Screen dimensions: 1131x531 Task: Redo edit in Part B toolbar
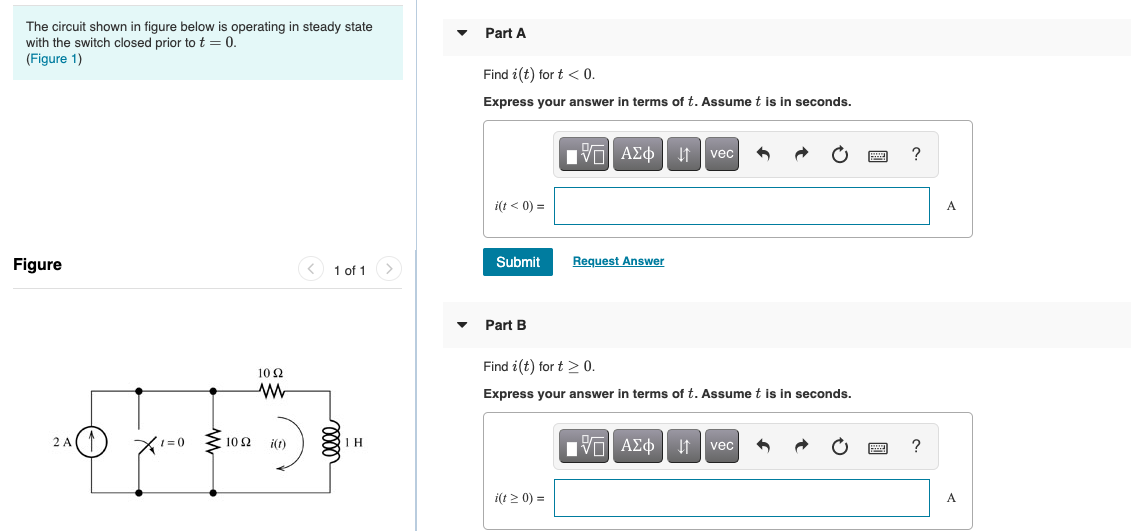click(x=801, y=447)
